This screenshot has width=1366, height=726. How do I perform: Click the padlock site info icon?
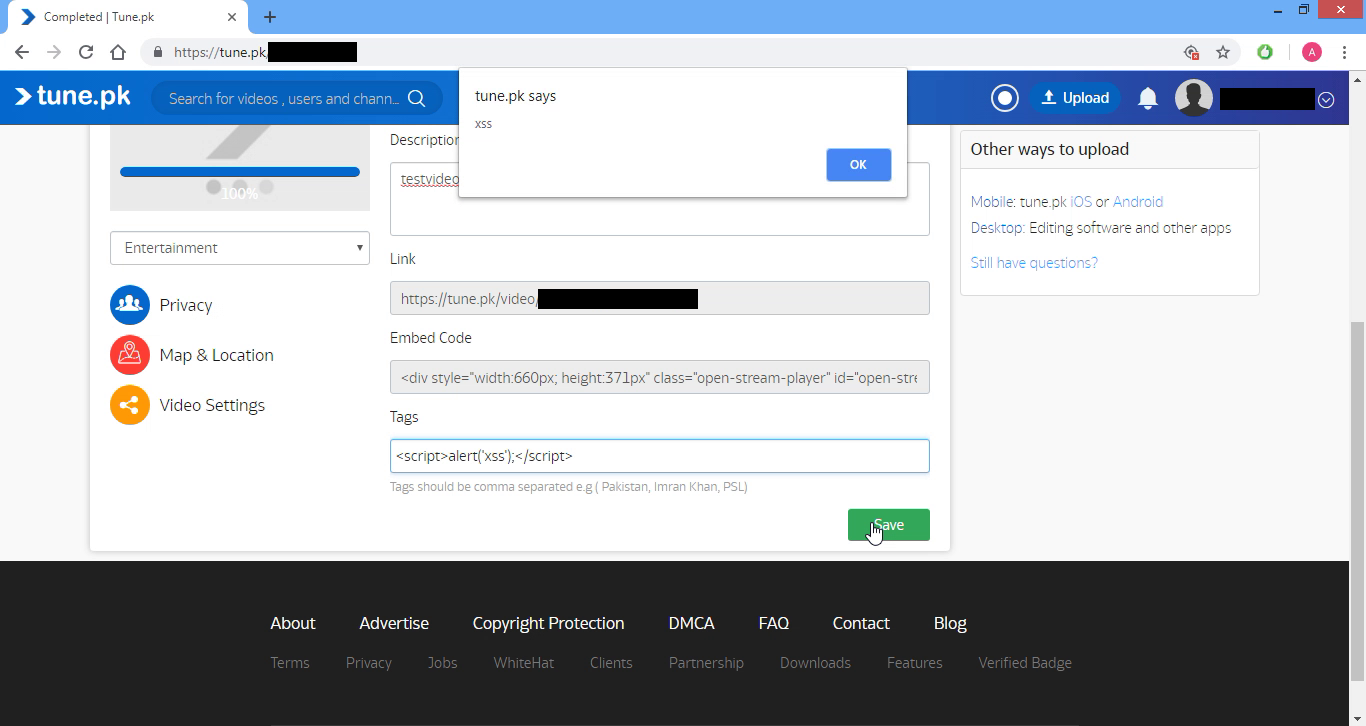tap(158, 52)
